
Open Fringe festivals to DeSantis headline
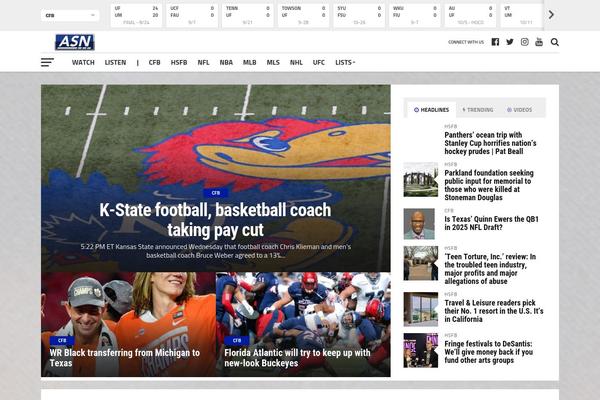click(x=489, y=352)
